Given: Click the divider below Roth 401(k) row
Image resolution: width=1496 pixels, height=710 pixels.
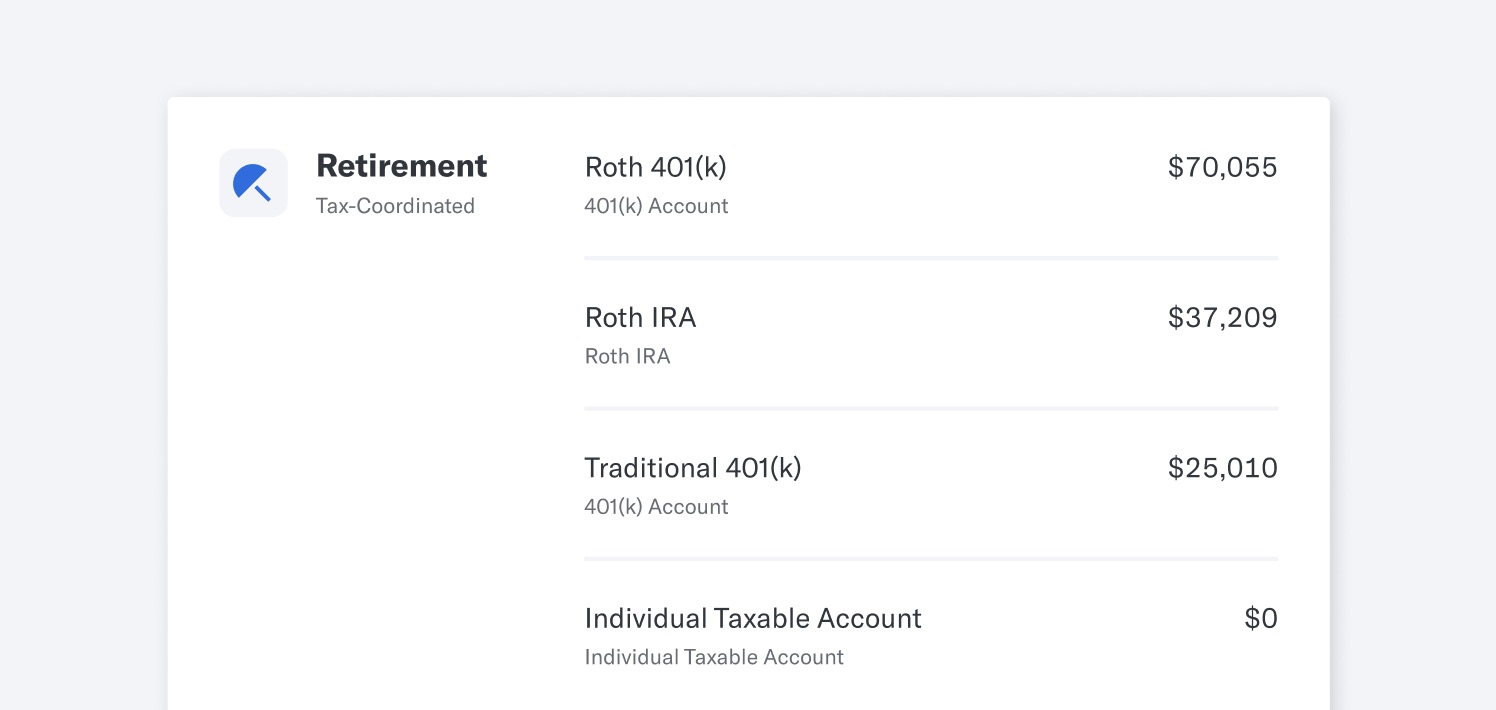Looking at the screenshot, I should point(931,258).
